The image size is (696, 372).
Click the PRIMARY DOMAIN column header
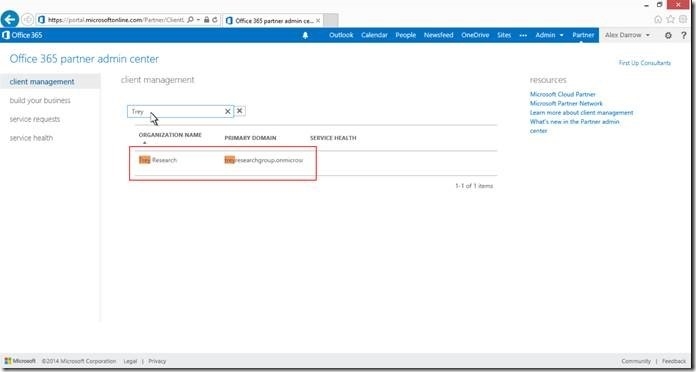tap(250, 138)
